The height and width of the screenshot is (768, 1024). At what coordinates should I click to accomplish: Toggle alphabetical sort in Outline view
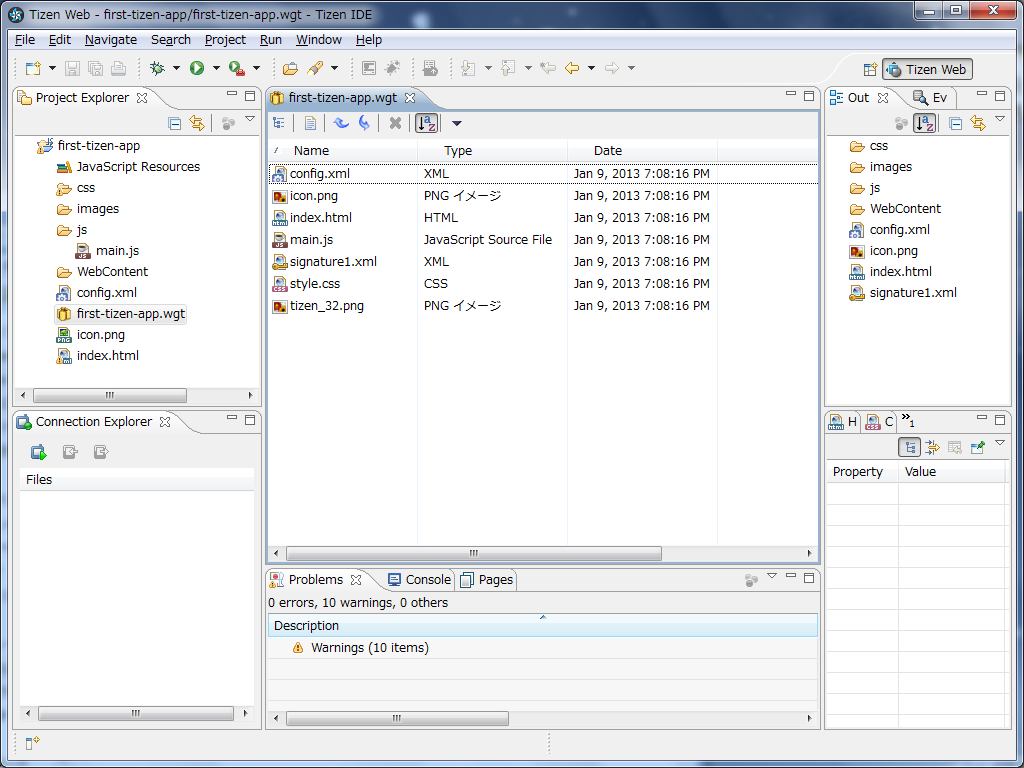pyautogui.click(x=924, y=123)
